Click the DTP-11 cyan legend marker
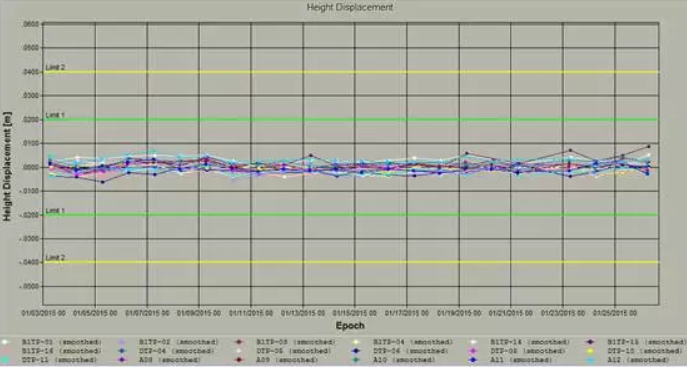The width and height of the screenshot is (687, 367). [5, 360]
